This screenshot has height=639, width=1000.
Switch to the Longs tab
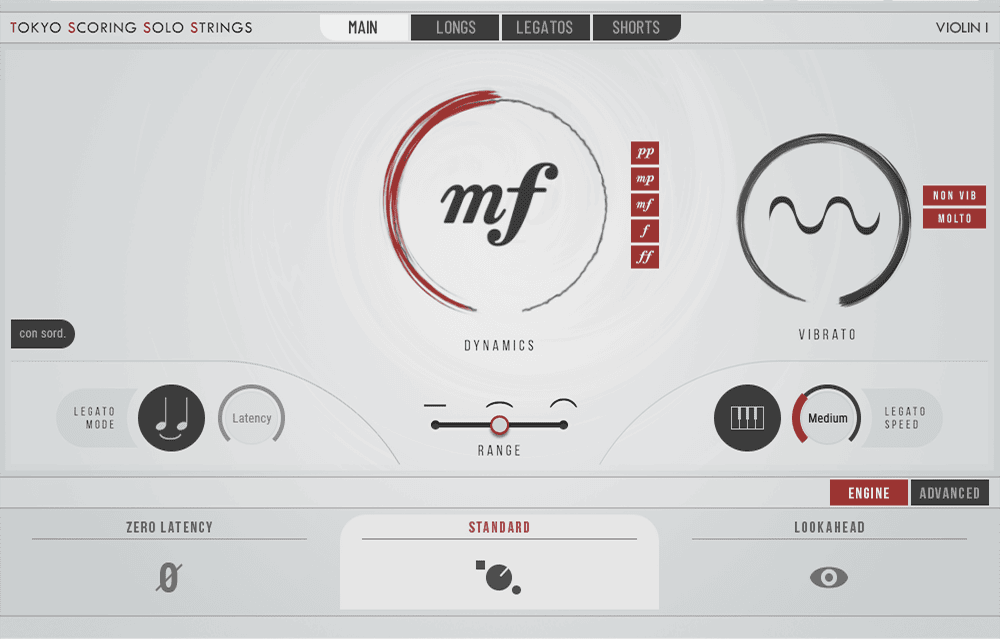pos(455,27)
